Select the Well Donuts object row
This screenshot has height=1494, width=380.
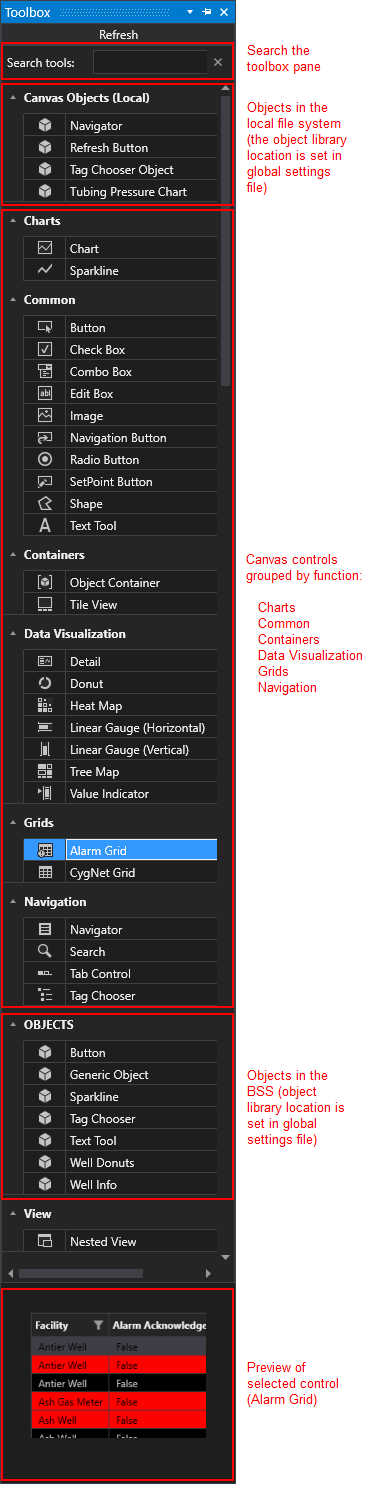pos(120,1163)
